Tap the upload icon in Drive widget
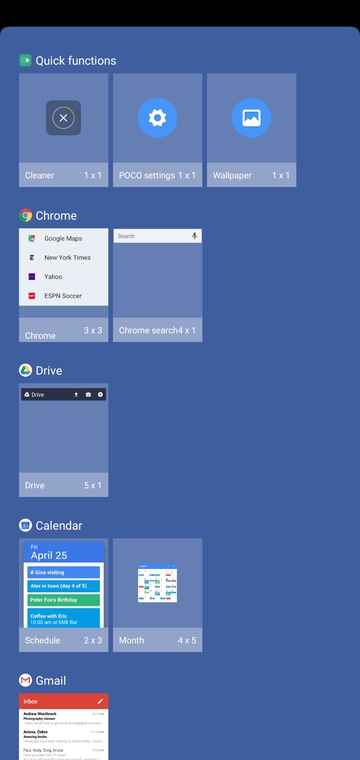The width and height of the screenshot is (360, 760). pyautogui.click(x=76, y=395)
